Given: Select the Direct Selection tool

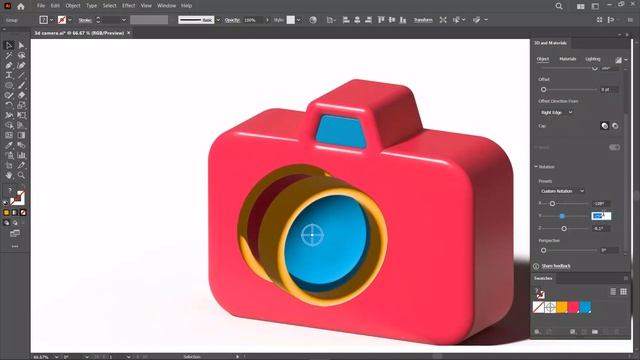Looking at the screenshot, I should pos(21,45).
